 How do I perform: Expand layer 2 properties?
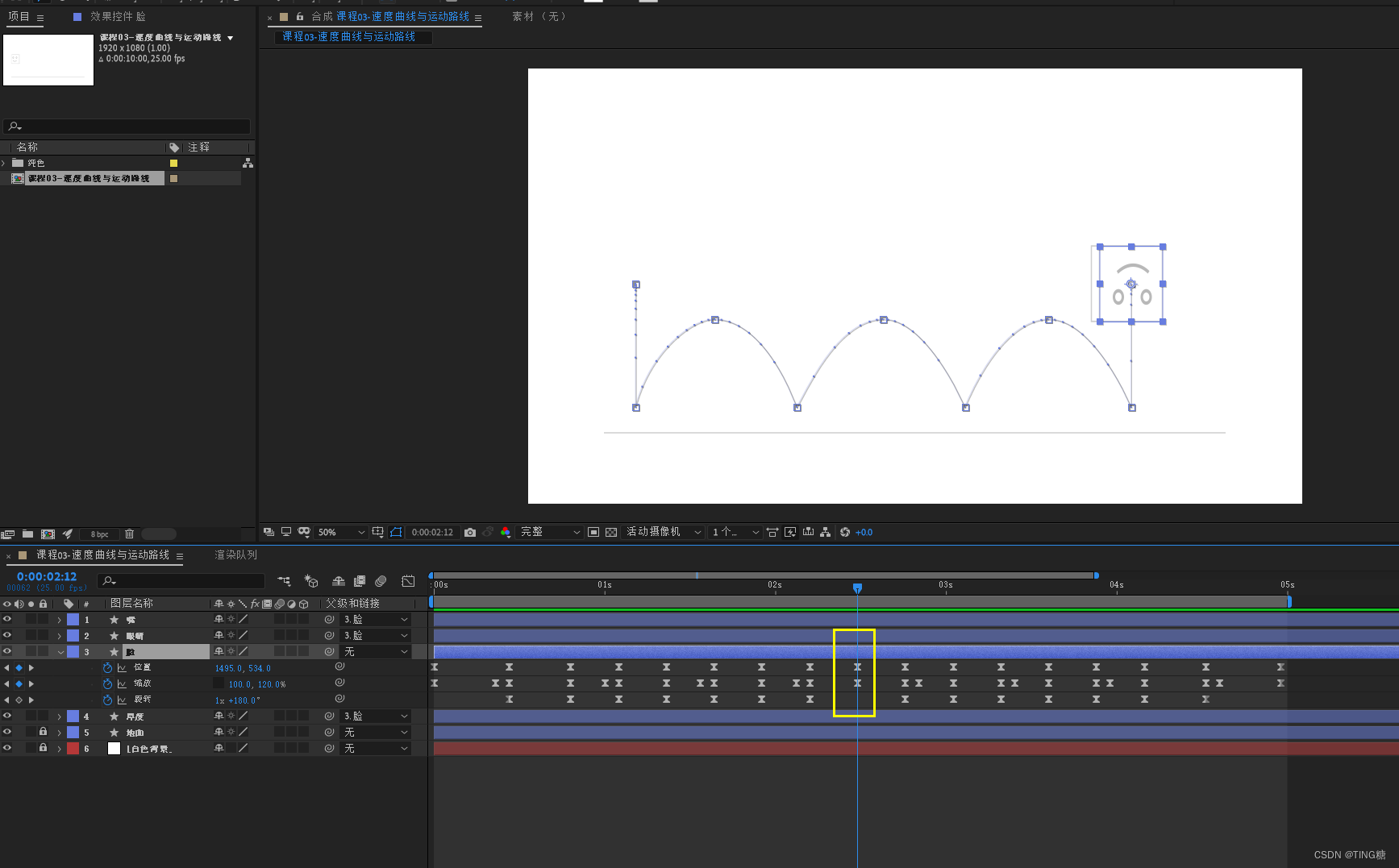coord(60,636)
